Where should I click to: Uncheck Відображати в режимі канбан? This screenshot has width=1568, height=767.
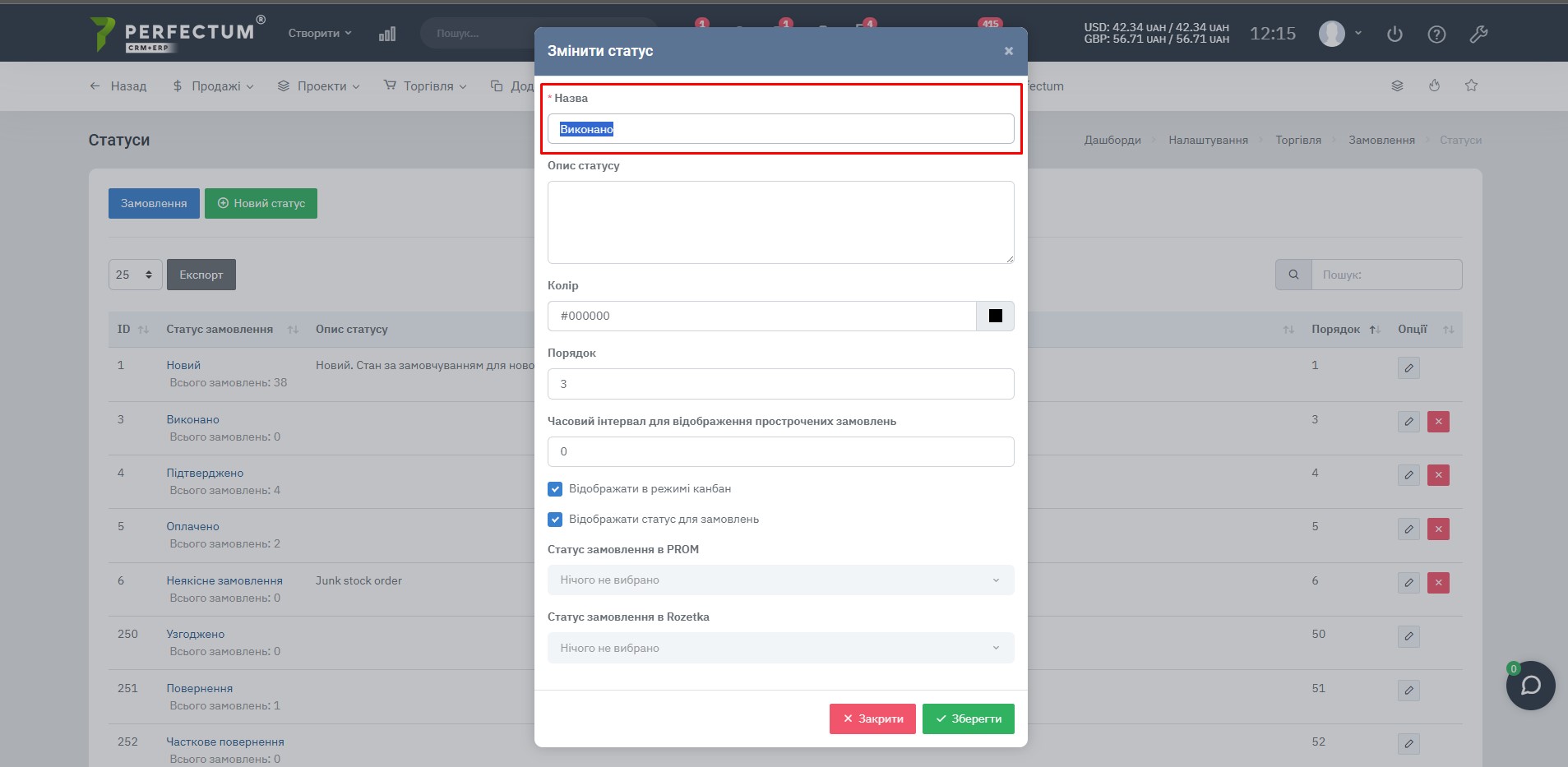(555, 489)
